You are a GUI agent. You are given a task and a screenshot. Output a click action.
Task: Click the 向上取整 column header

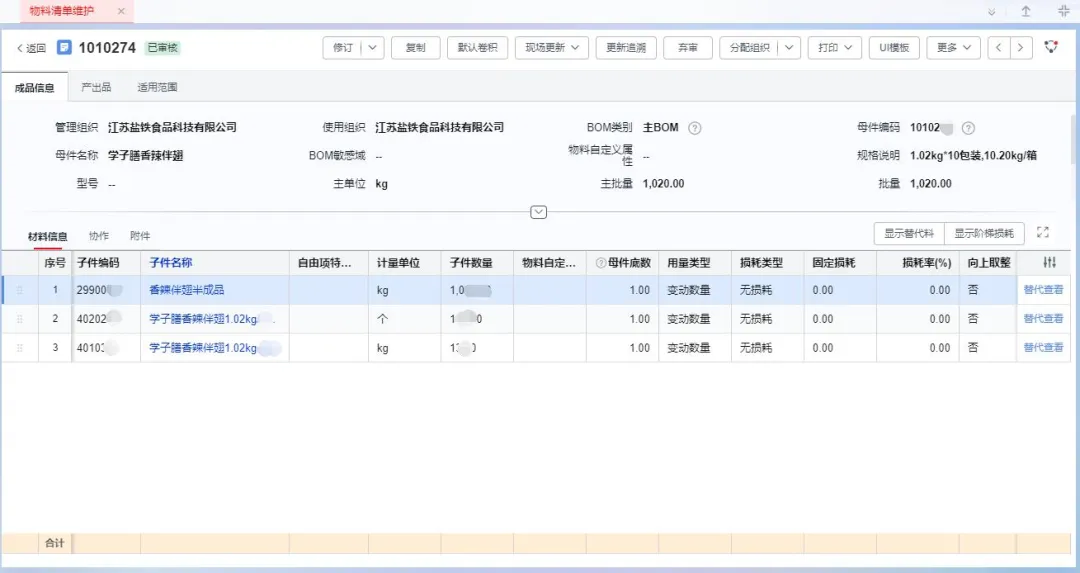(x=989, y=262)
